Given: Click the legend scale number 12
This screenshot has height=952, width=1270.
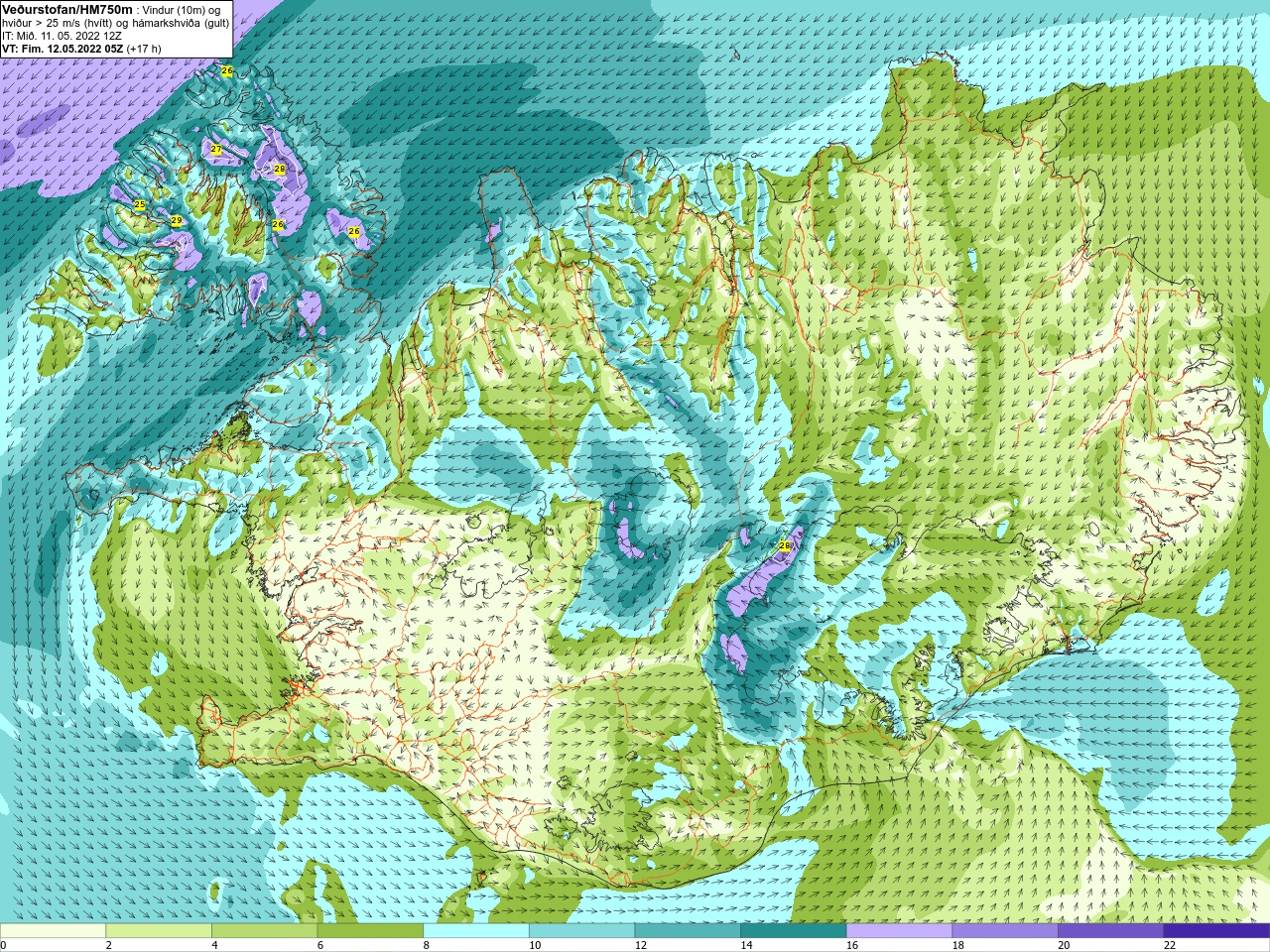Looking at the screenshot, I should click(x=641, y=945).
